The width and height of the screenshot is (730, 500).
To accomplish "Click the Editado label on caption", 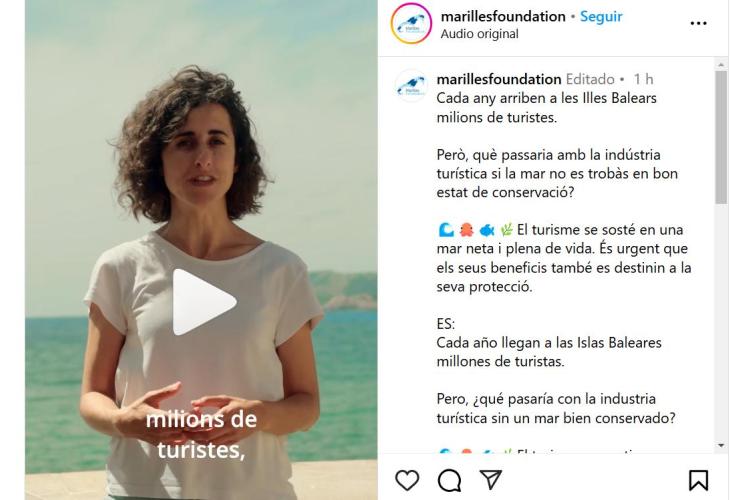I will point(590,79).
